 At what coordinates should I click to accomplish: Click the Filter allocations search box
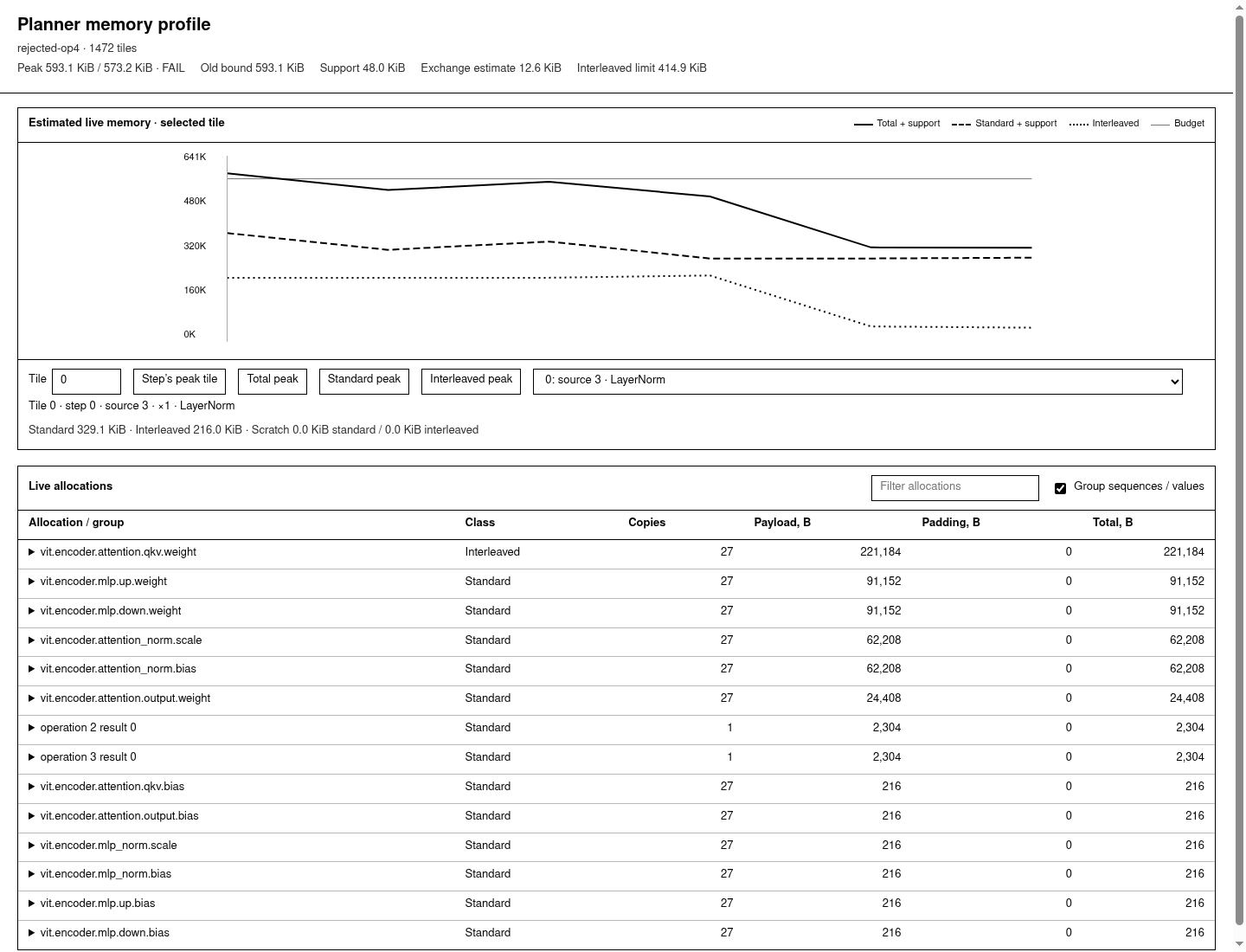(954, 487)
